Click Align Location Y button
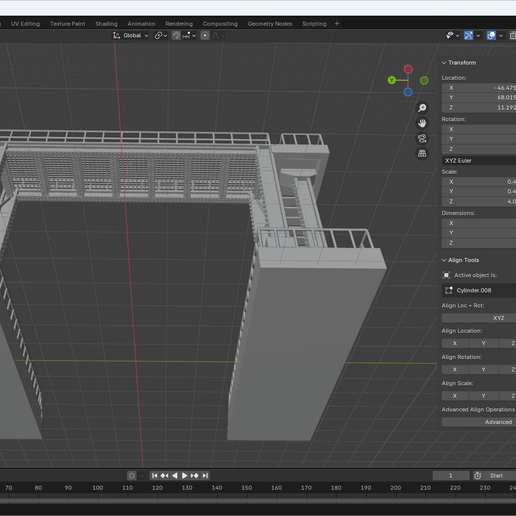Image resolution: width=516 pixels, height=516 pixels. tap(483, 343)
